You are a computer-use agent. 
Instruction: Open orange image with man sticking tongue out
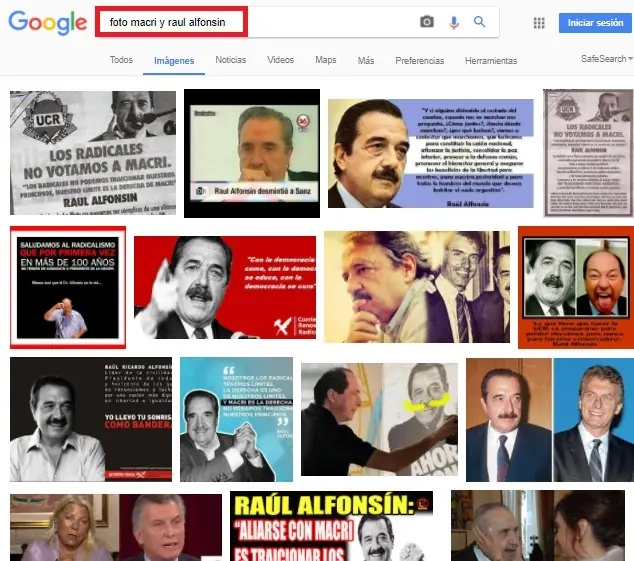click(x=576, y=288)
